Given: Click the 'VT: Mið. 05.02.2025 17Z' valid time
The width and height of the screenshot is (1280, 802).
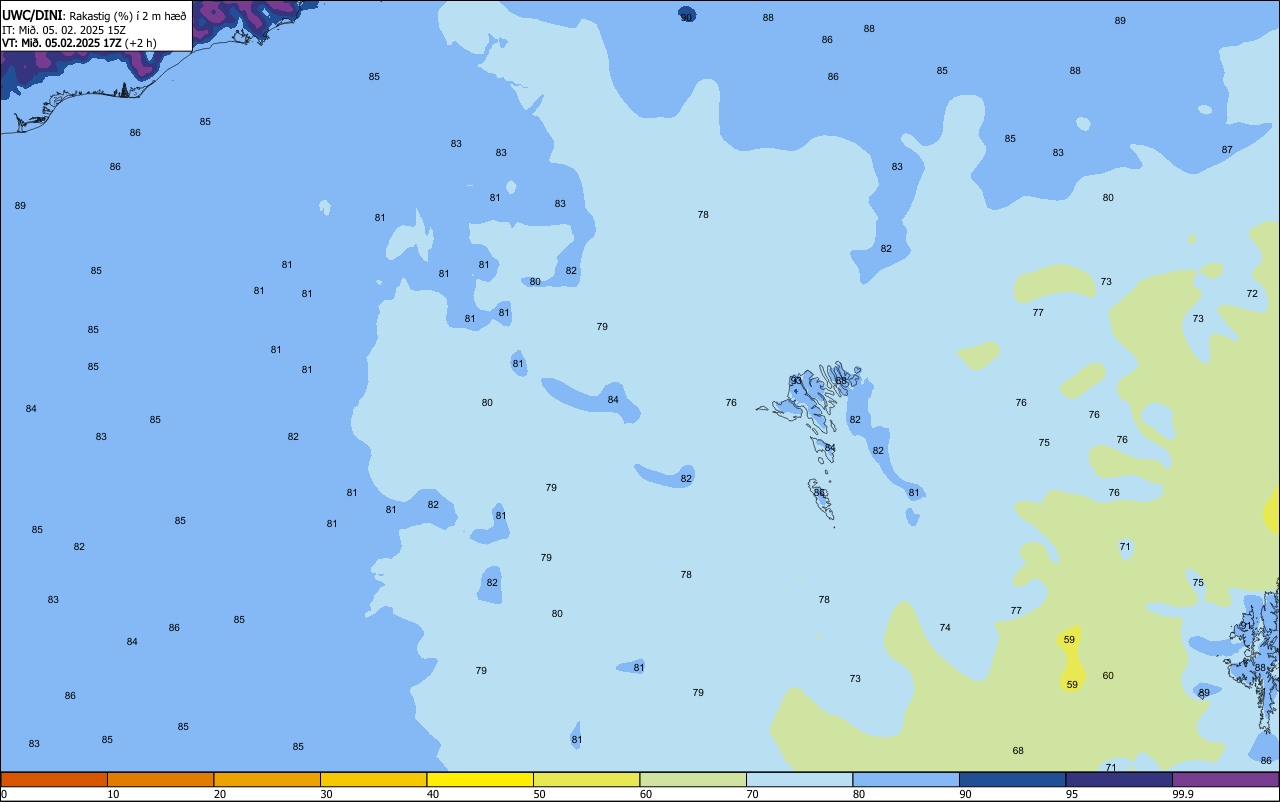Looking at the screenshot, I should pos(61,43).
